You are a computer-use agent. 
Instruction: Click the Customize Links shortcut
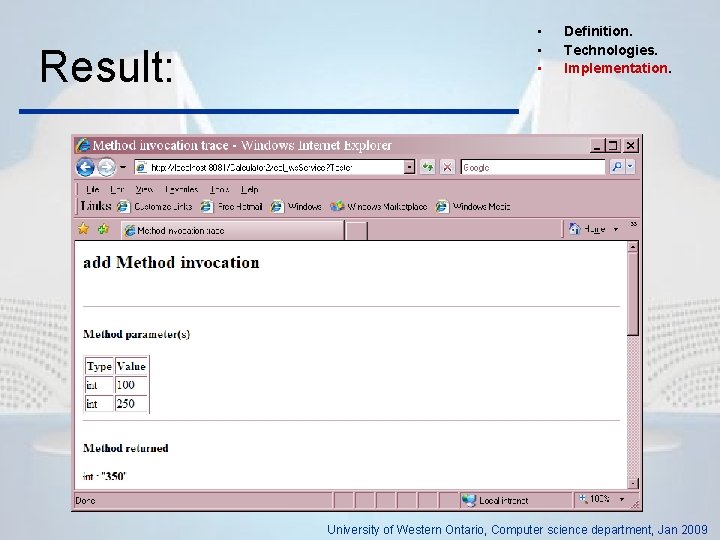[x=155, y=207]
